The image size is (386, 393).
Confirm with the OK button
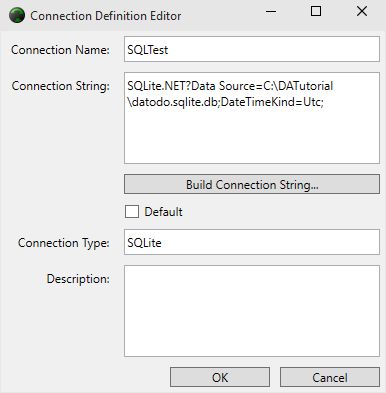click(x=220, y=377)
